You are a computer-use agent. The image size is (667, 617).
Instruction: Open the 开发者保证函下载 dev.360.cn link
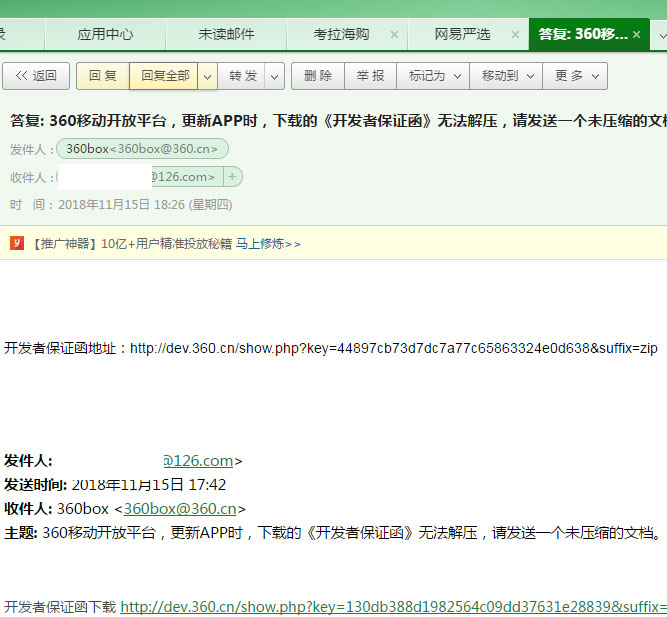click(x=393, y=607)
